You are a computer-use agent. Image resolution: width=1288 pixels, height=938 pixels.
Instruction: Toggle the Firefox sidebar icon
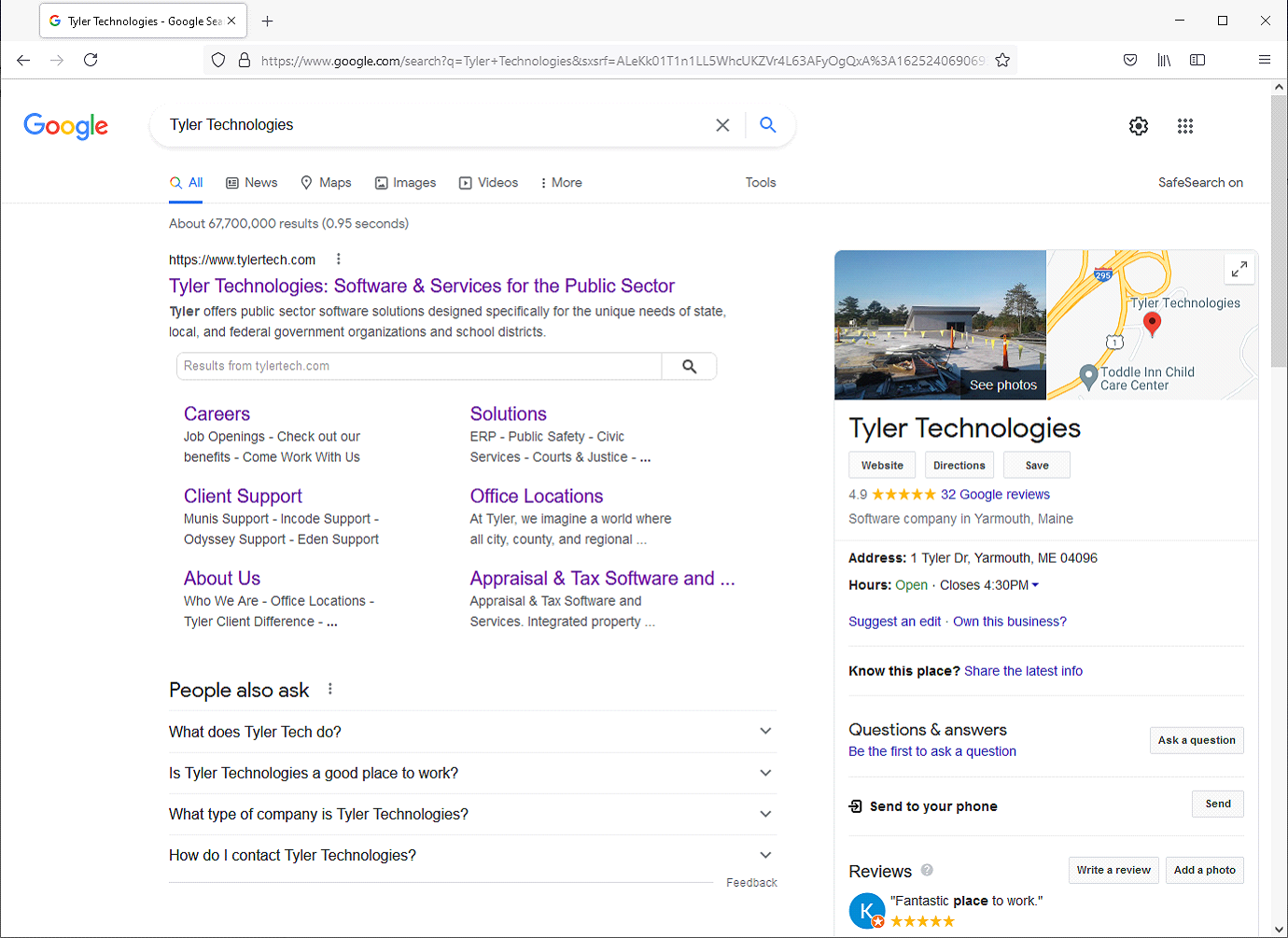[x=1197, y=60]
